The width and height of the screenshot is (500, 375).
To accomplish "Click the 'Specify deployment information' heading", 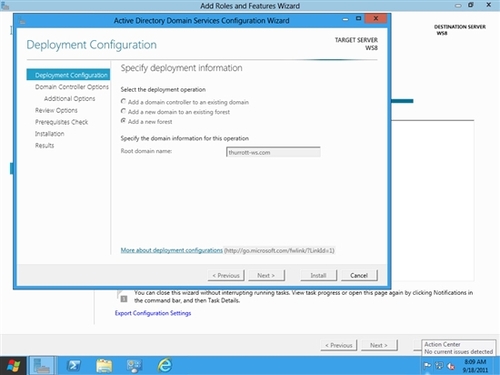I will [x=181, y=68].
